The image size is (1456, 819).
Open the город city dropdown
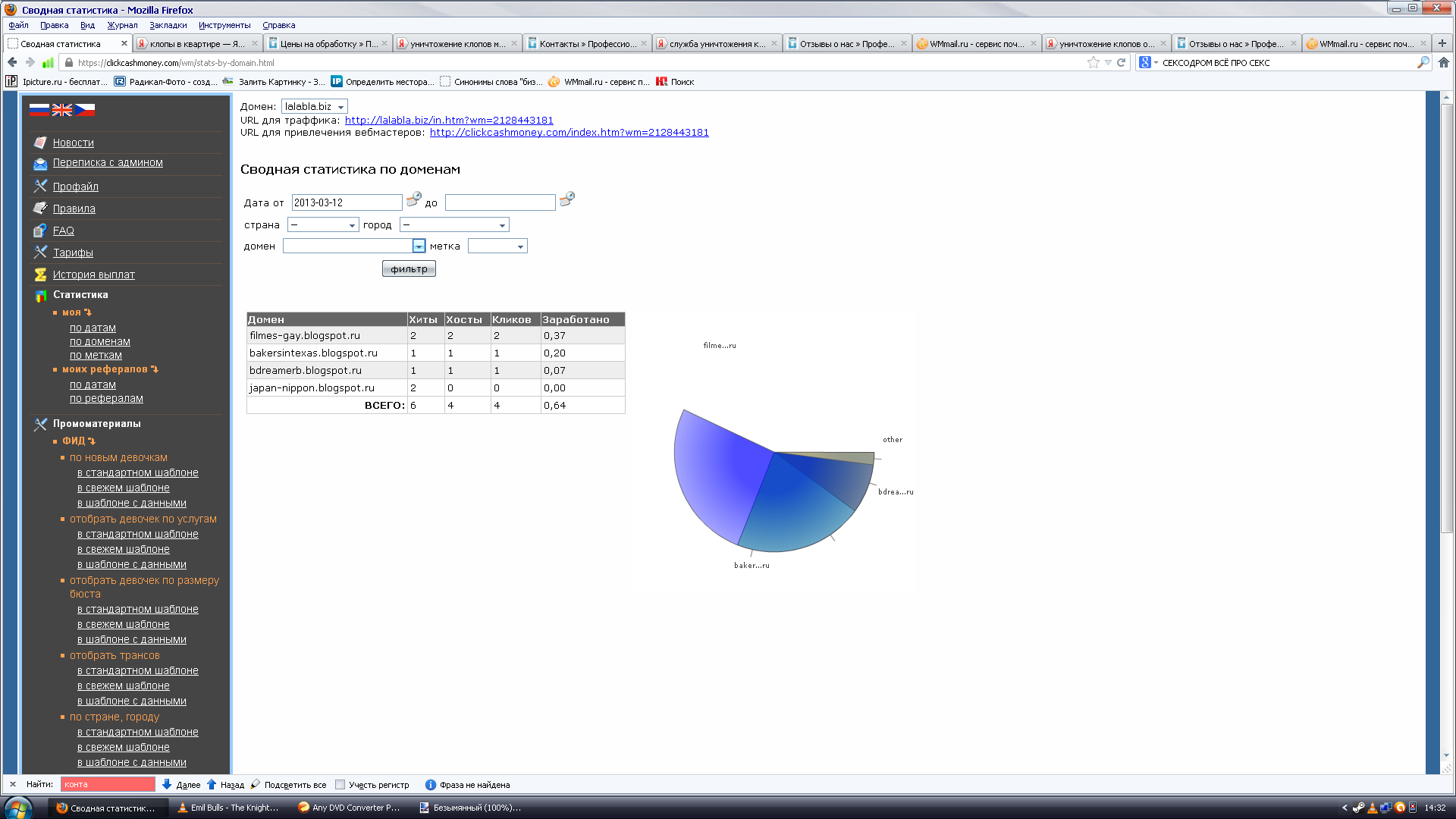coord(454,225)
